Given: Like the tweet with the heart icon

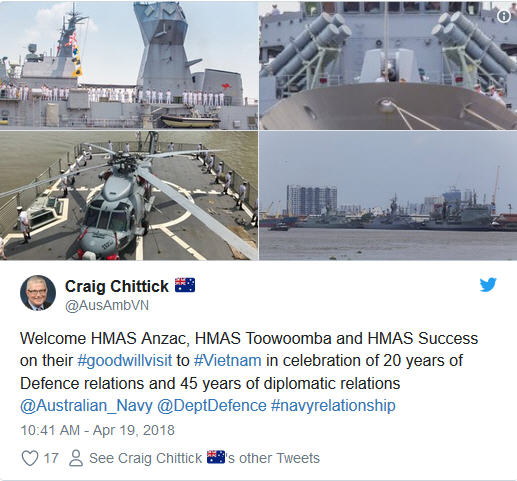Looking at the screenshot, I should [30, 458].
